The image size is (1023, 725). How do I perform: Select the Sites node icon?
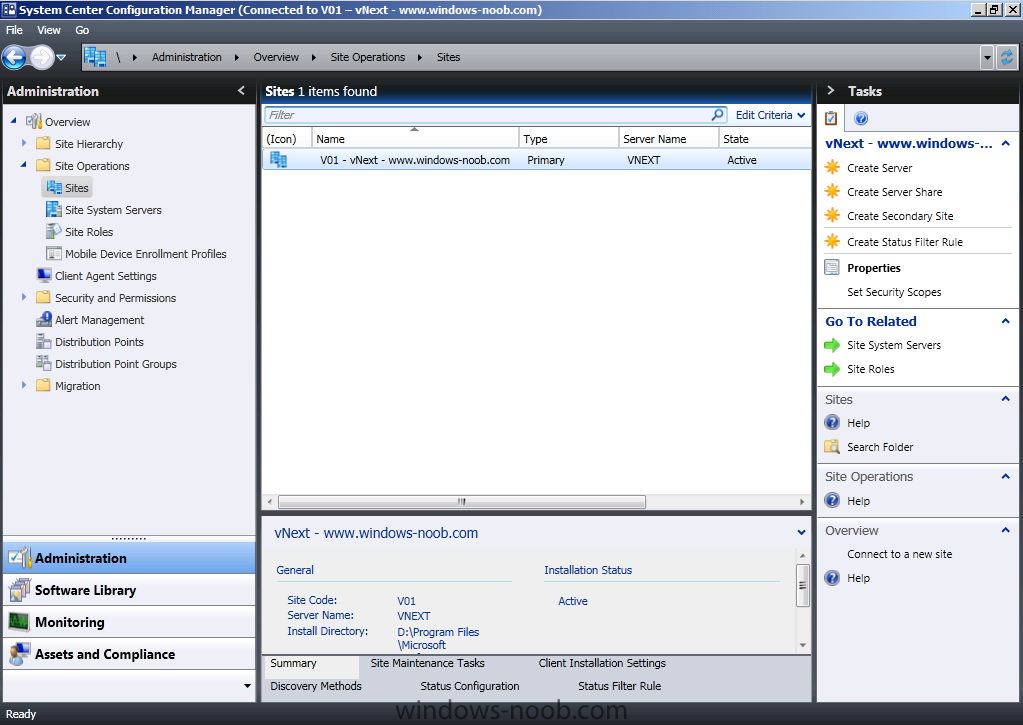pos(53,187)
